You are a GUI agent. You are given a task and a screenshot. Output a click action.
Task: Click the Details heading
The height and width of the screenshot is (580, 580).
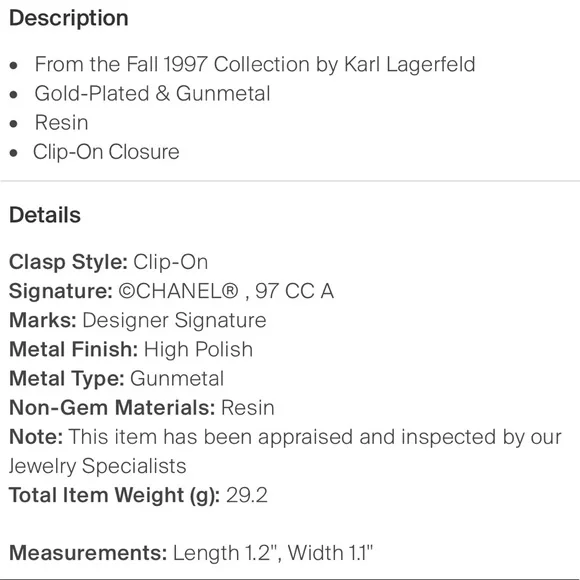pos(45,215)
